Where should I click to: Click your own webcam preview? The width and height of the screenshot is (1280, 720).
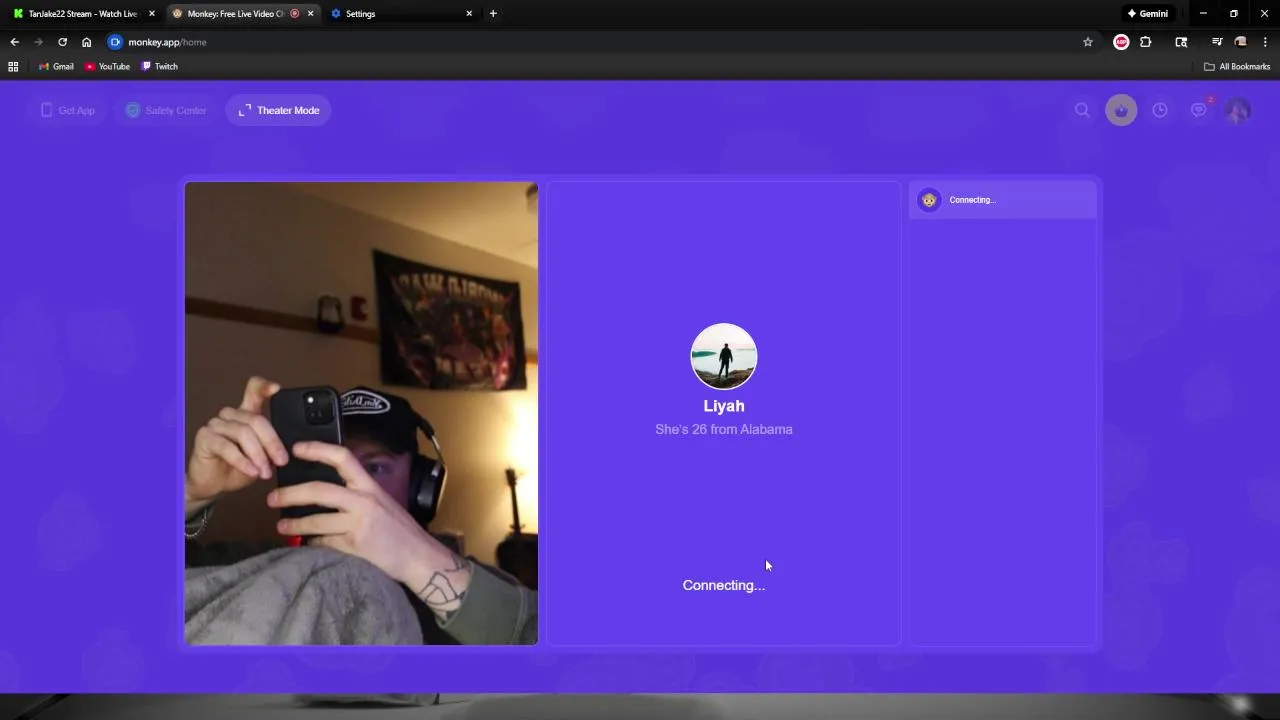(x=361, y=413)
